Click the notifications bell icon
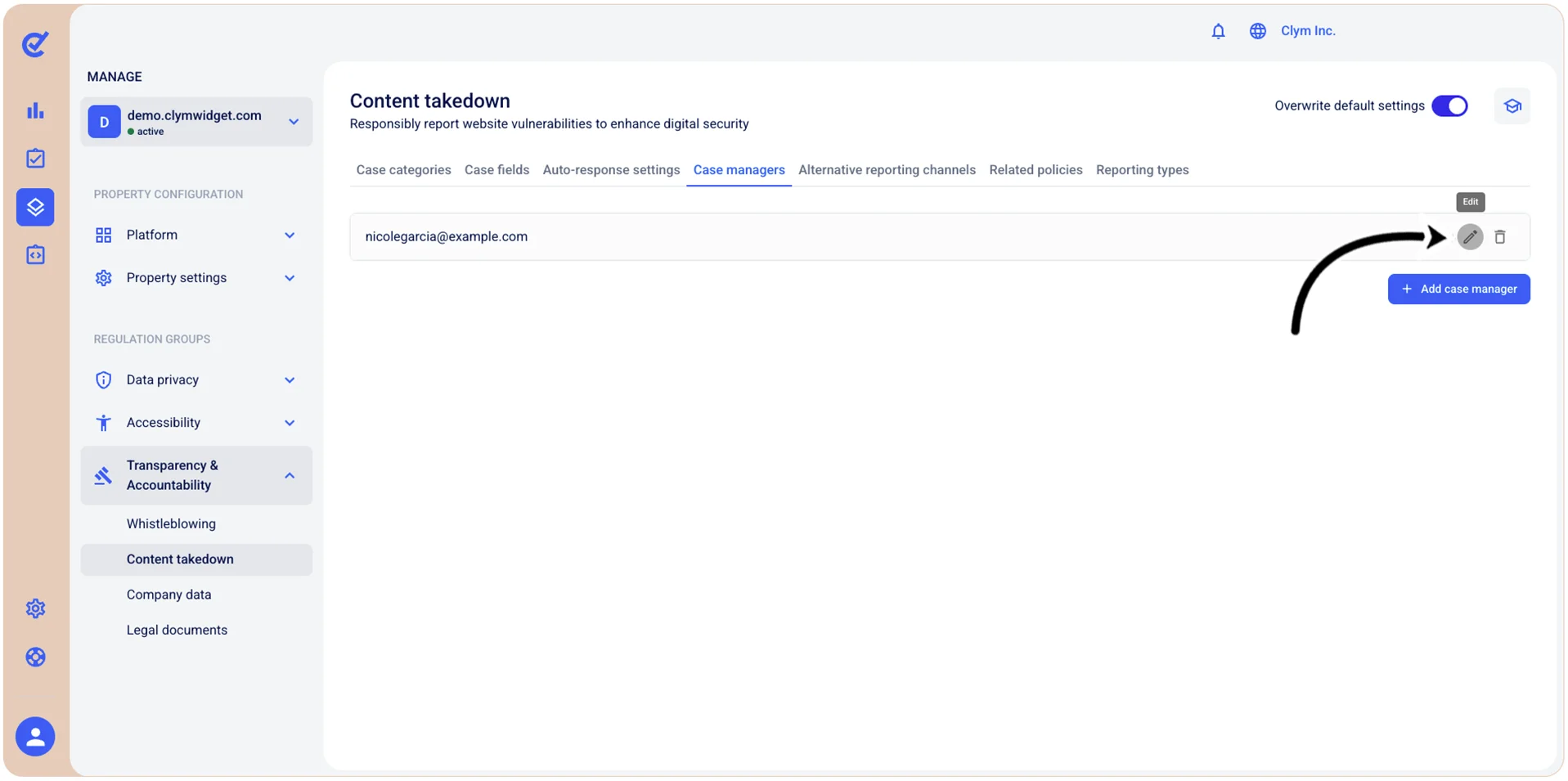This screenshot has width=1568, height=781. tap(1218, 31)
